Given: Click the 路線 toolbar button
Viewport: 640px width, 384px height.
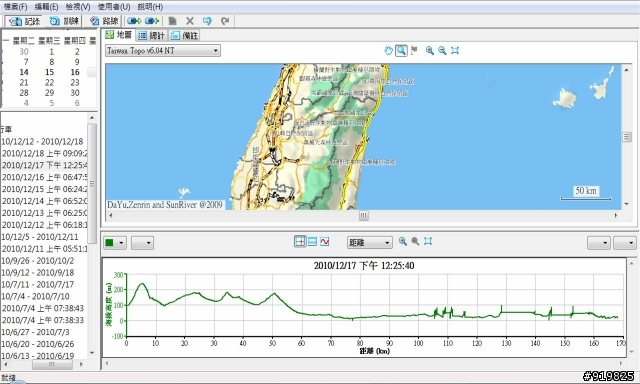Looking at the screenshot, I should (x=104, y=21).
